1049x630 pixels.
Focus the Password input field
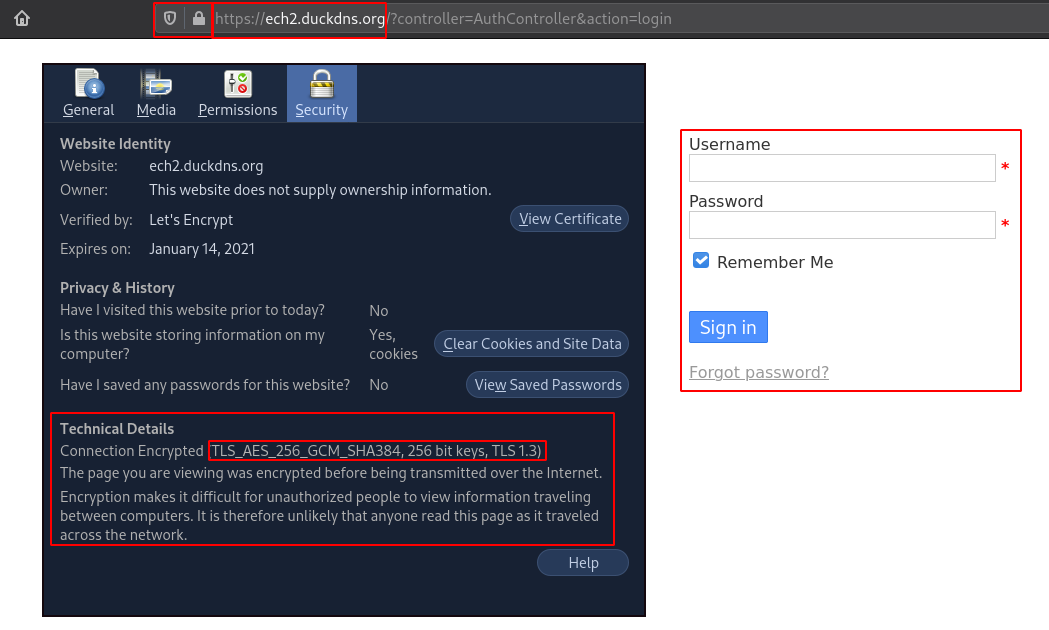(x=842, y=225)
